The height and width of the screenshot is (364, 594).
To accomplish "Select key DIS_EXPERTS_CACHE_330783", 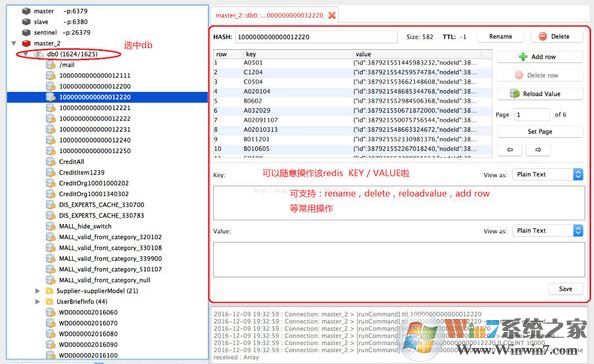I will [x=102, y=216].
